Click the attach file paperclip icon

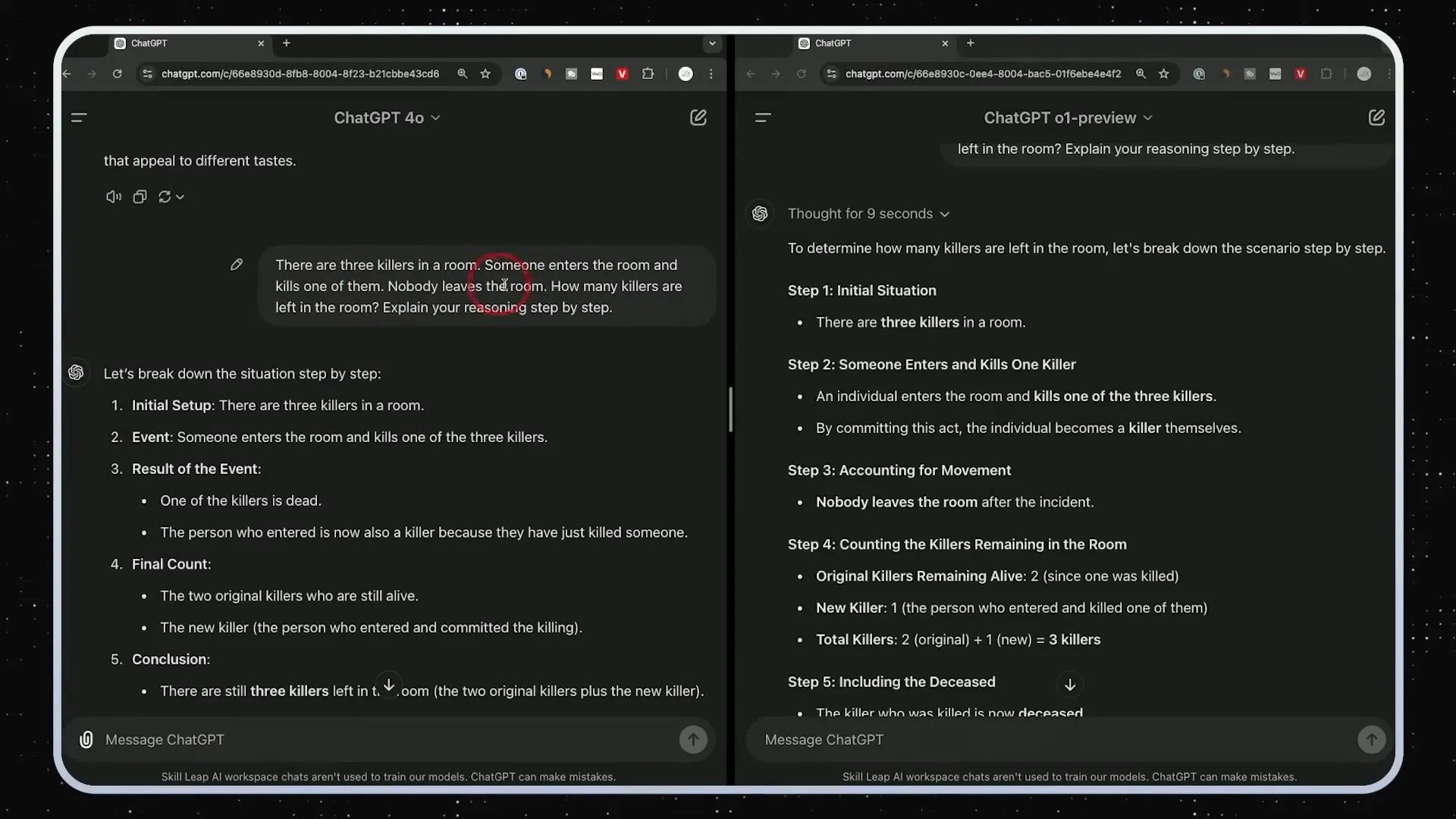86,739
